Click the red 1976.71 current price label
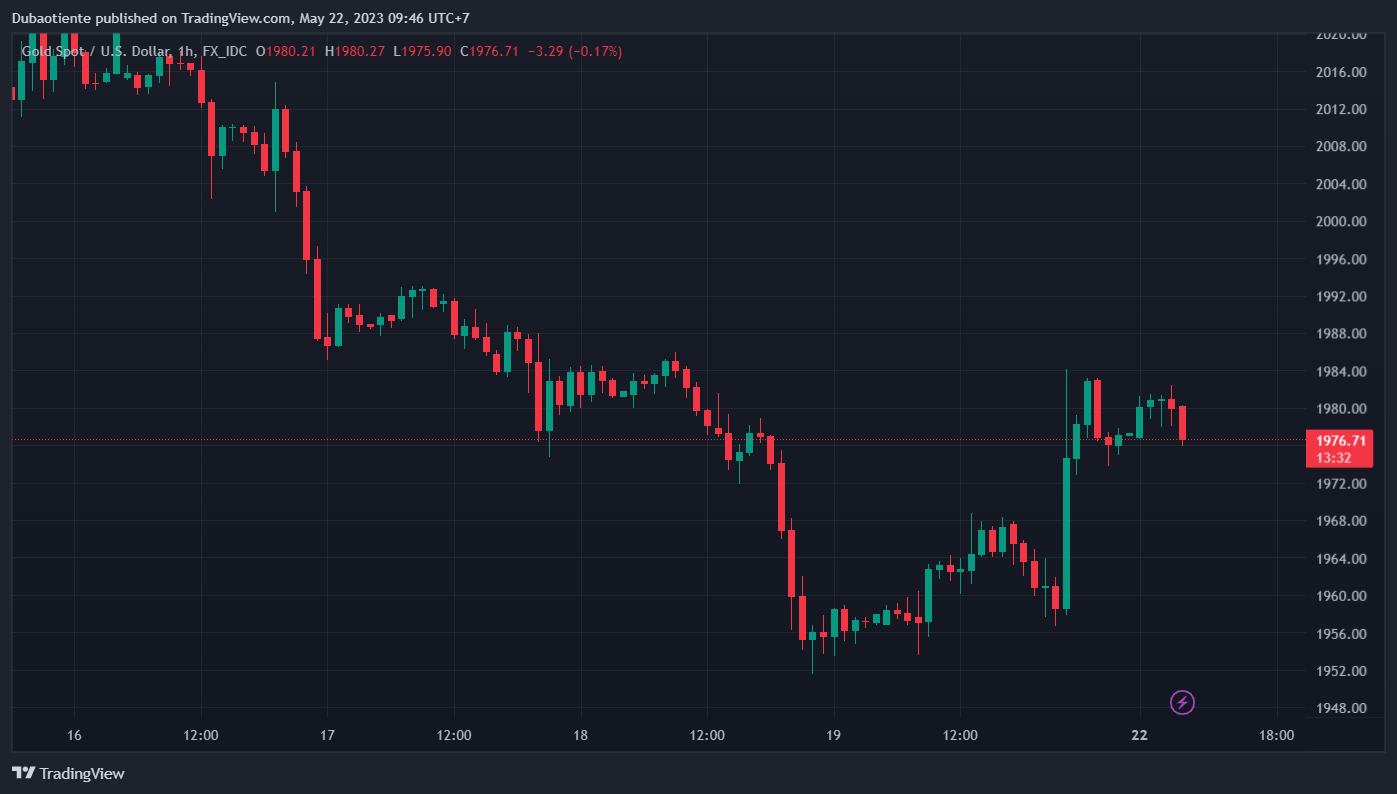Screen dimensions: 1397x794 pyautogui.click(x=1340, y=441)
